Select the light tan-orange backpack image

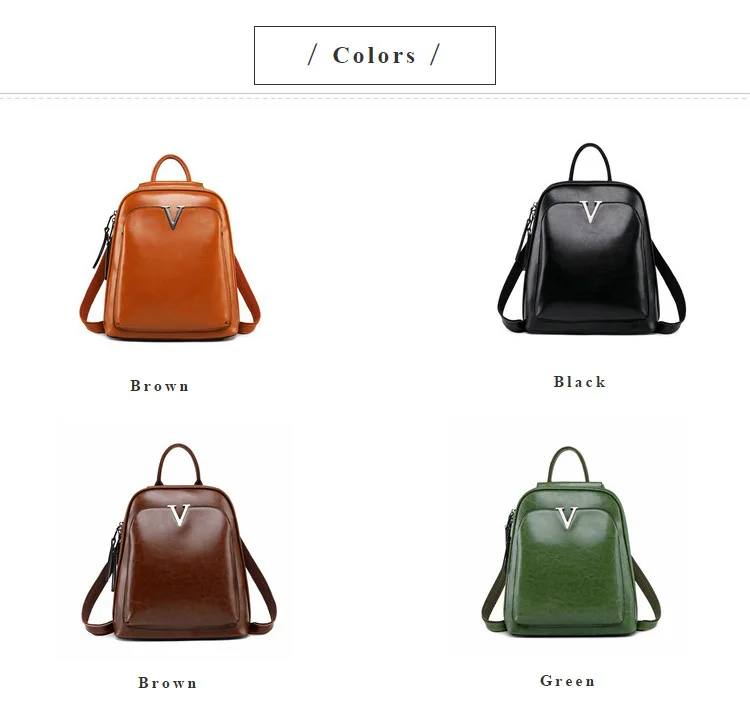point(170,248)
